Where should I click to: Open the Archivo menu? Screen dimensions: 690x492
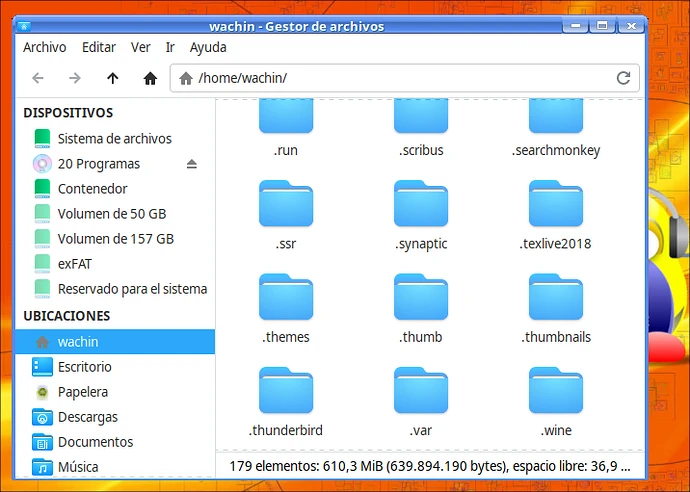44,48
